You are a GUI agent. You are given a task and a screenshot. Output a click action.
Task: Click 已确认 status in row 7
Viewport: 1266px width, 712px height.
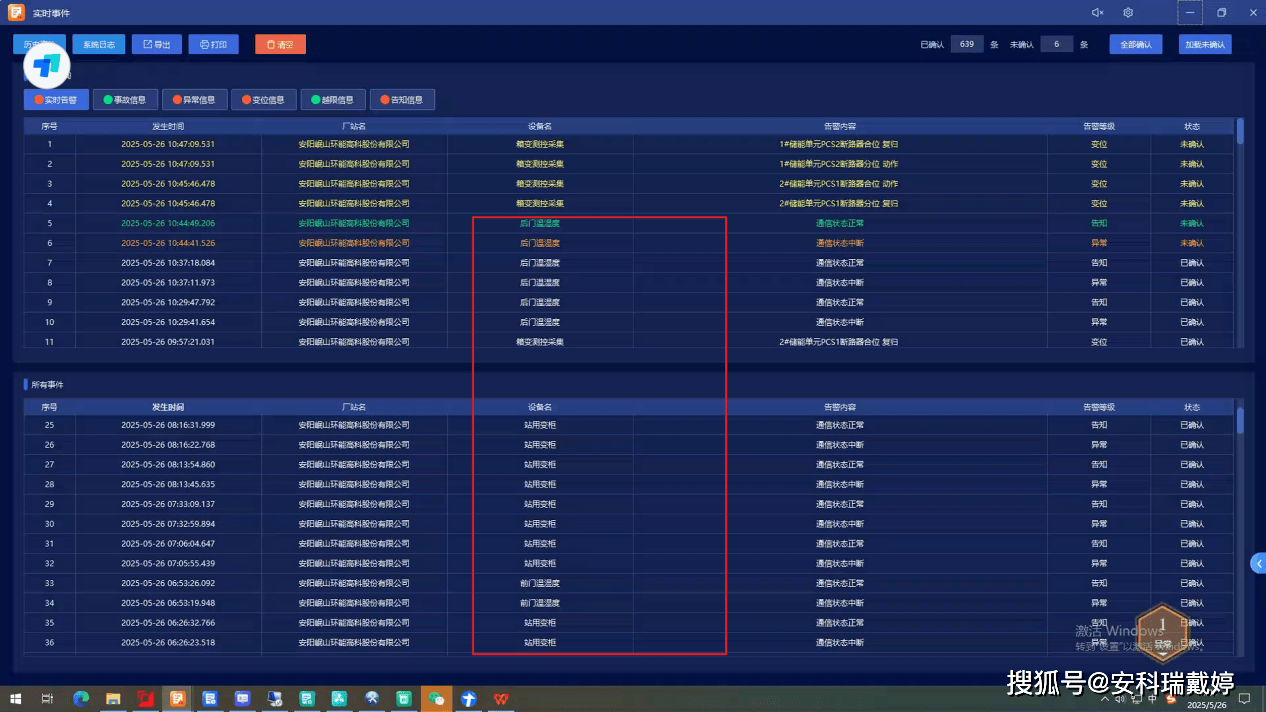[1192, 263]
